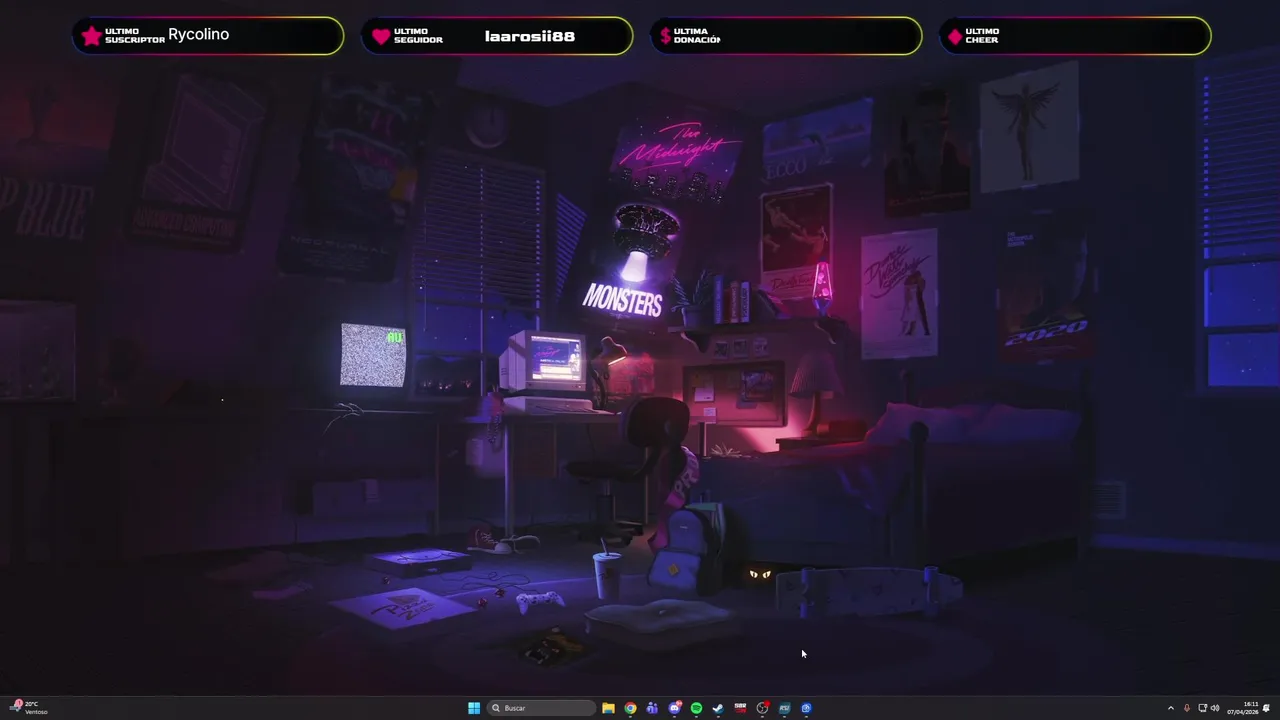Click the "ULTIMO CHEER" label

[x=982, y=36]
